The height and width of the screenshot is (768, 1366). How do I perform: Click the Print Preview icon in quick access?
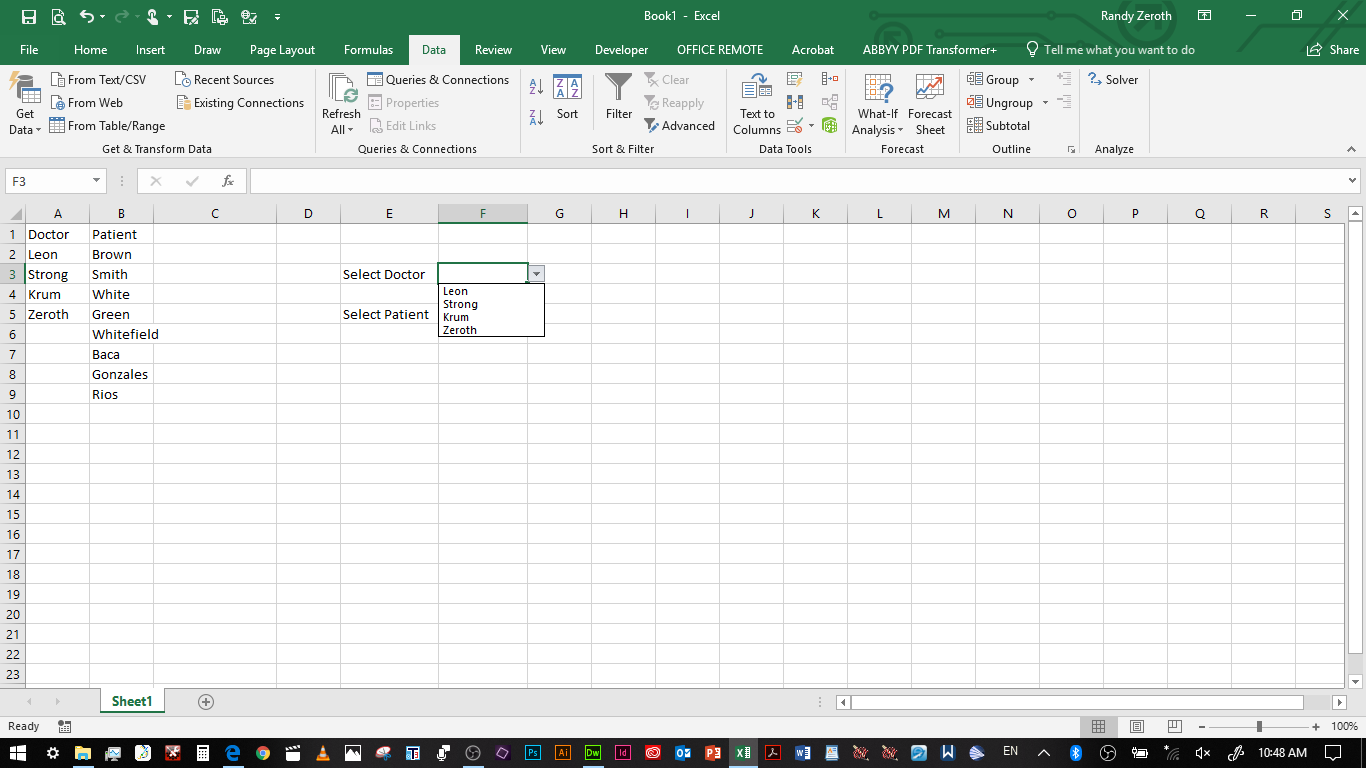click(58, 16)
